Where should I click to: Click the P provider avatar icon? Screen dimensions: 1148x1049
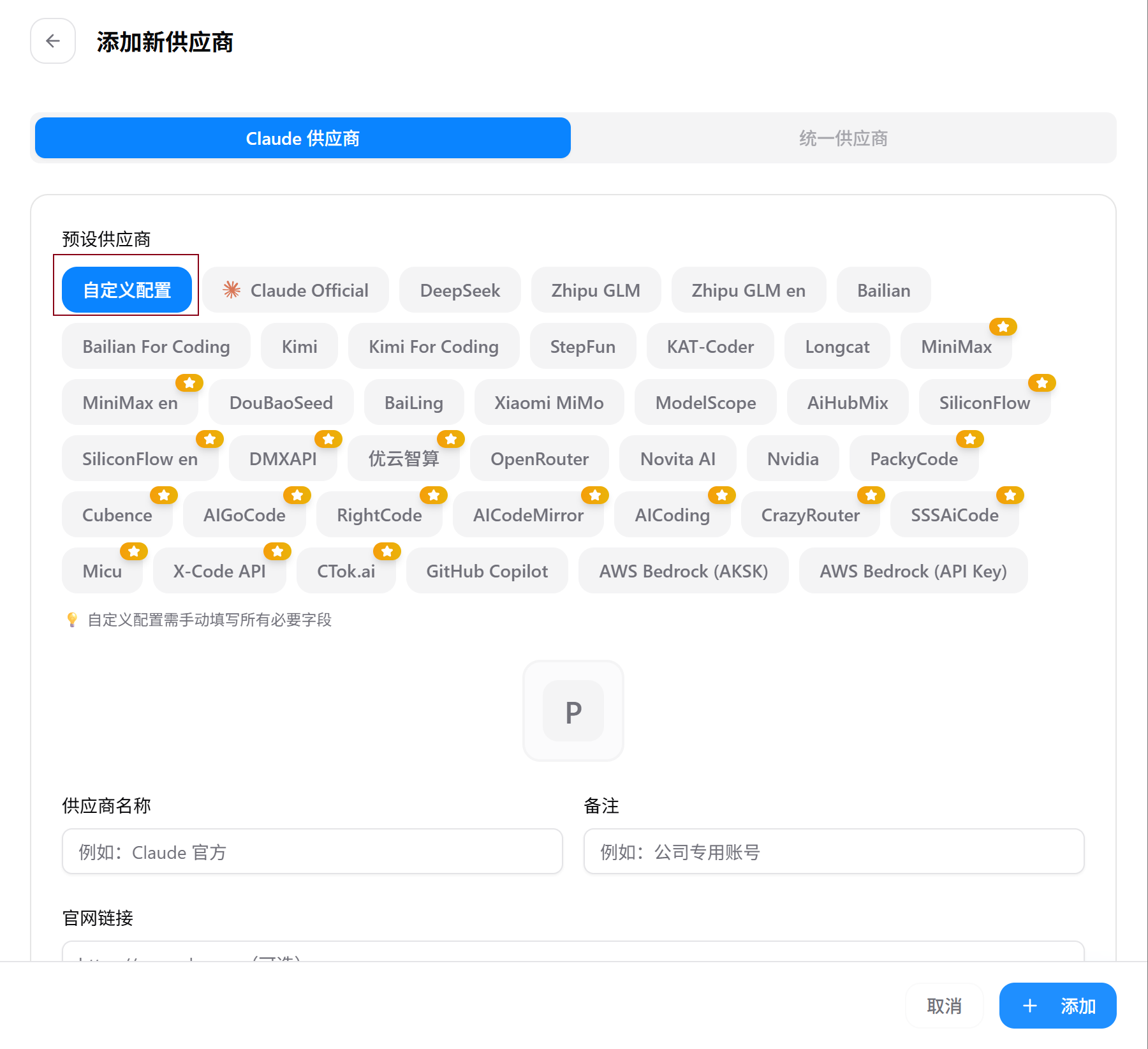click(573, 711)
